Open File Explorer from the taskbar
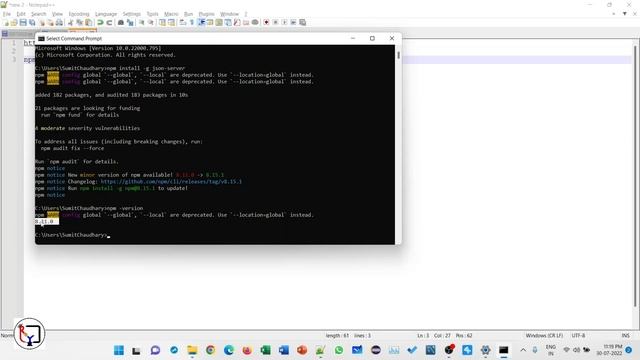 (192, 350)
